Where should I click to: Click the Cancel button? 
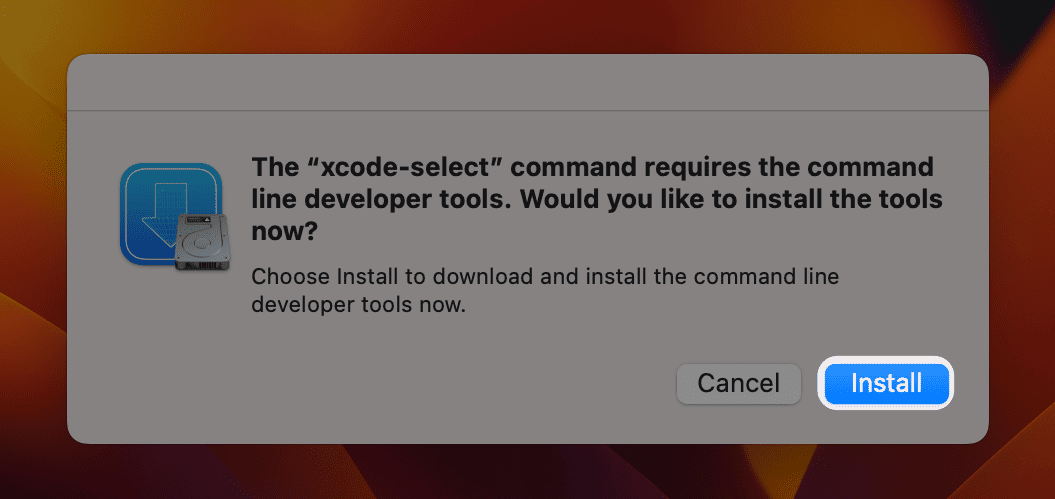[738, 383]
